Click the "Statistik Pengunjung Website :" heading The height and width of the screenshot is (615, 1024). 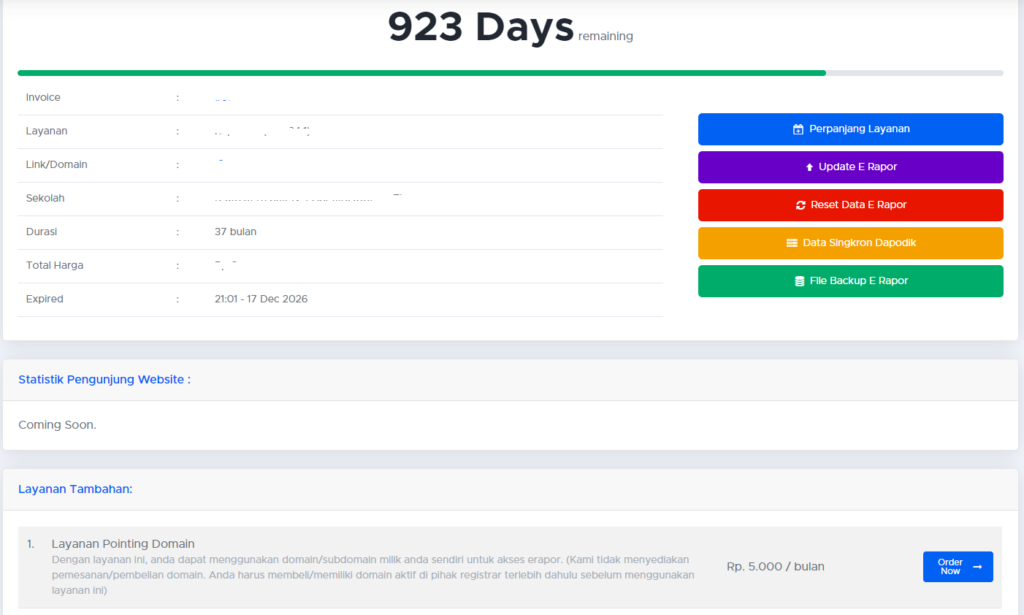tap(104, 379)
